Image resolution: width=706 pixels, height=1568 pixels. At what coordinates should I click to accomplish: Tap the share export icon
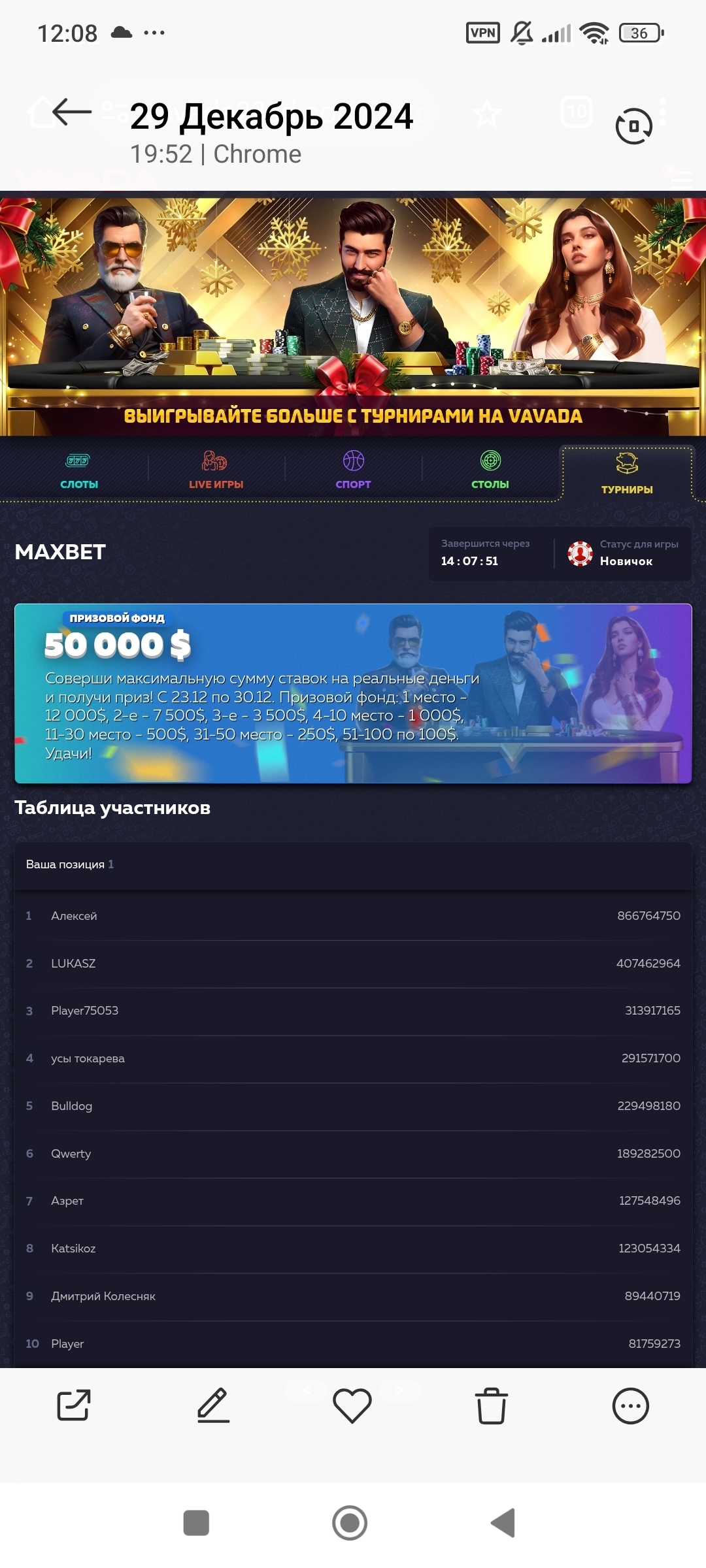(x=74, y=1405)
